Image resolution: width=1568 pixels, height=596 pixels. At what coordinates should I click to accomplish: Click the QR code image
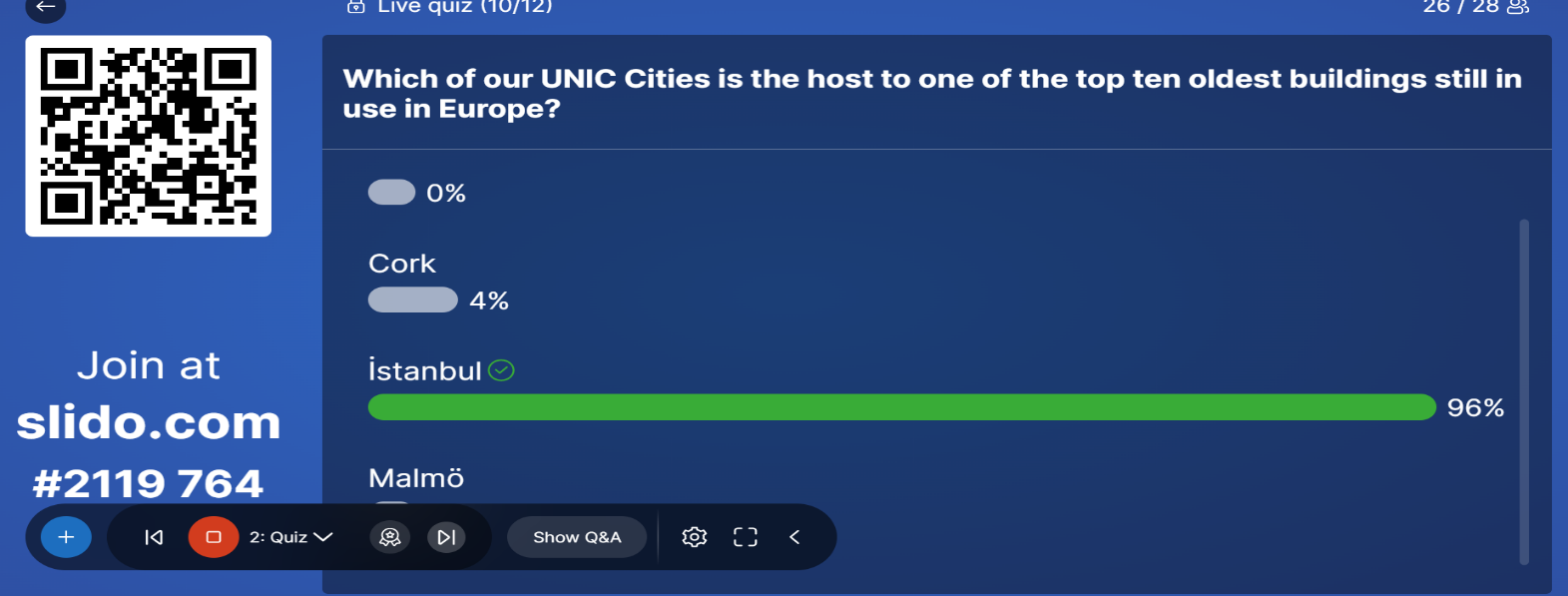pyautogui.click(x=149, y=137)
